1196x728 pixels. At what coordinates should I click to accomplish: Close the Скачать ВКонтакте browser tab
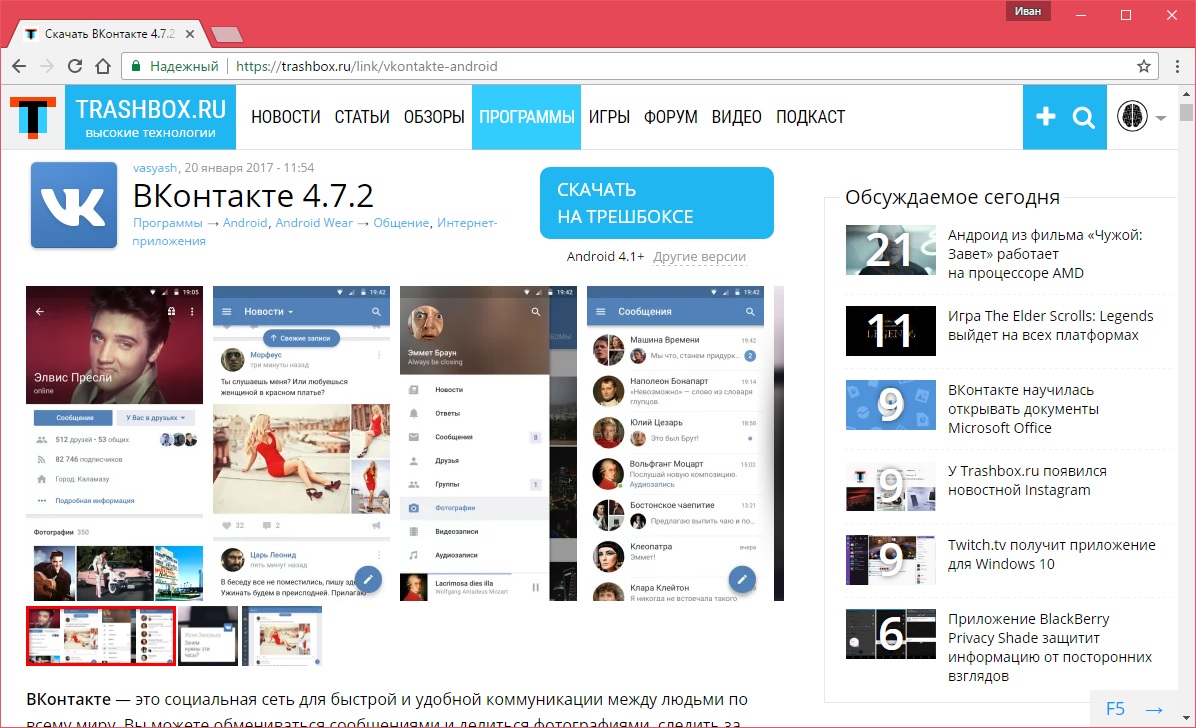tap(190, 34)
